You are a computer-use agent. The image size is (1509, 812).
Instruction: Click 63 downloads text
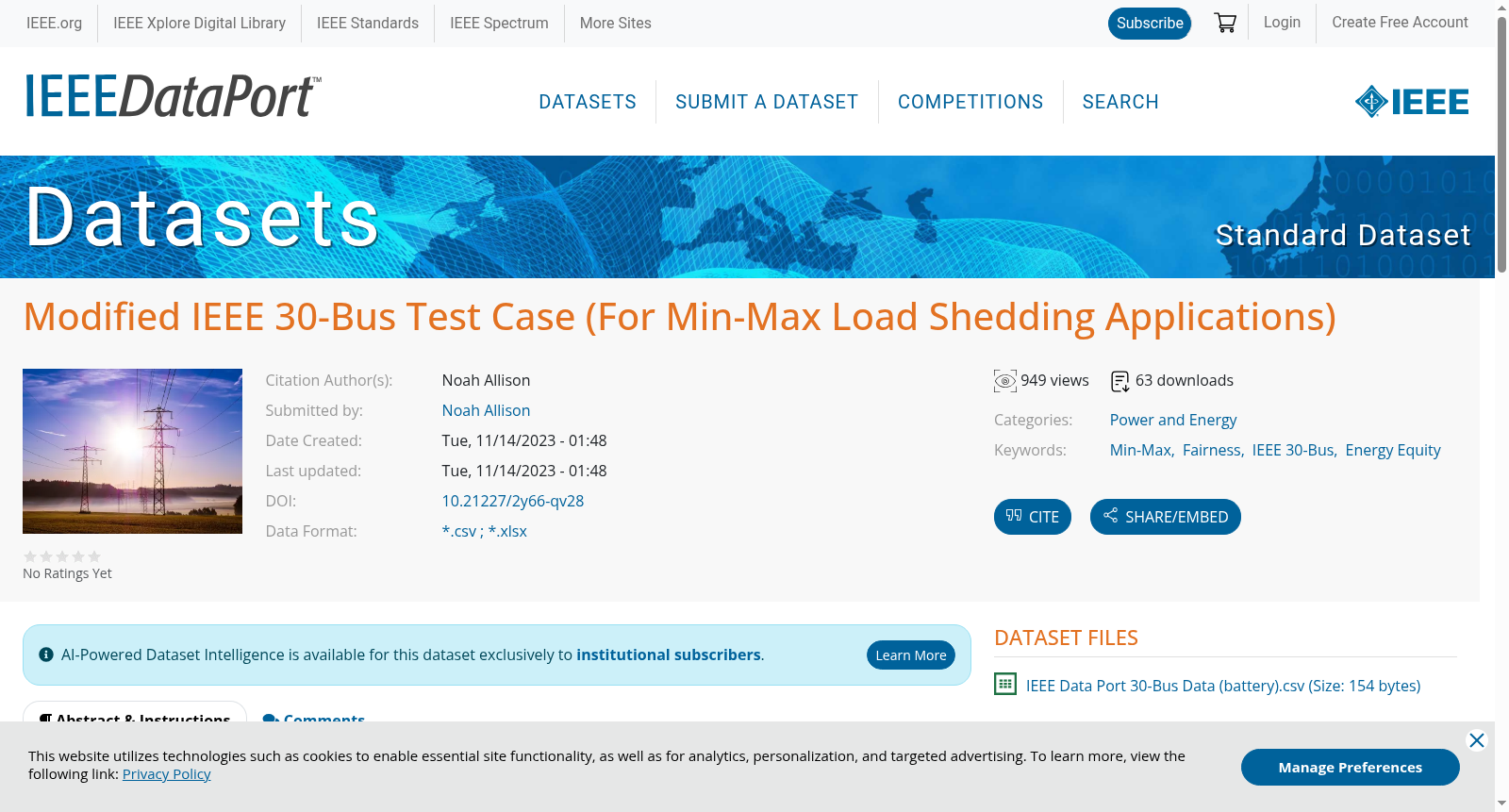tap(1185, 380)
